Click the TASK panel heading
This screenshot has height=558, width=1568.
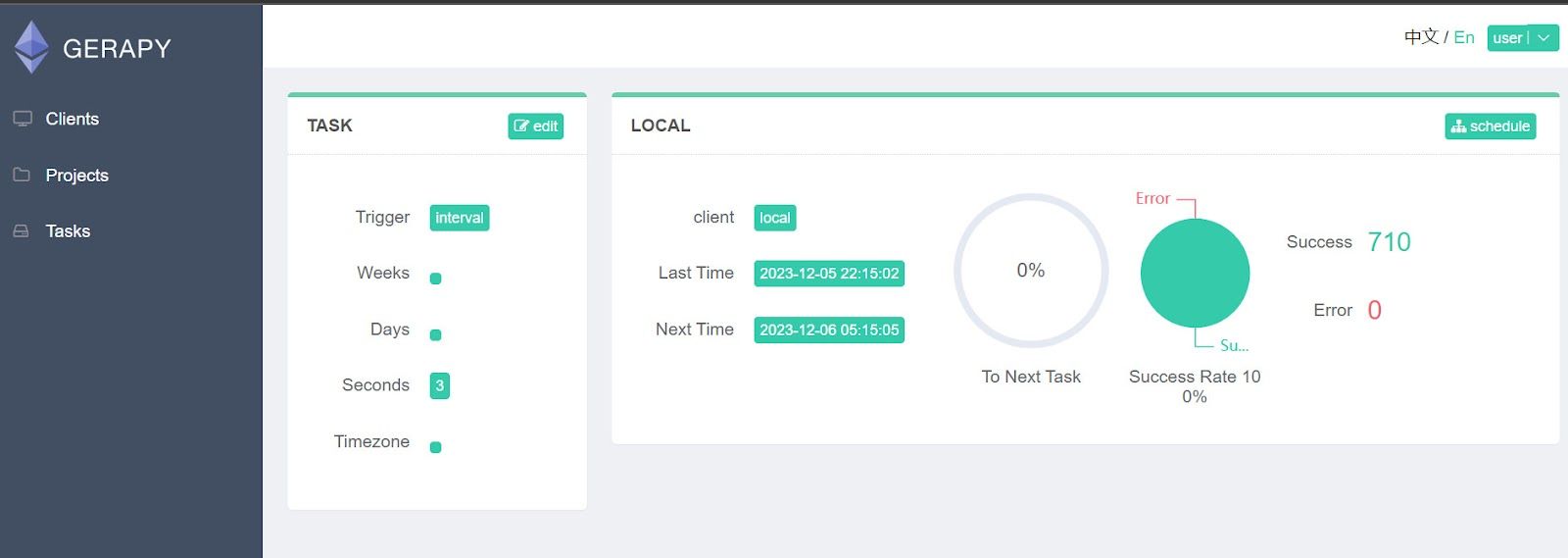click(x=329, y=126)
